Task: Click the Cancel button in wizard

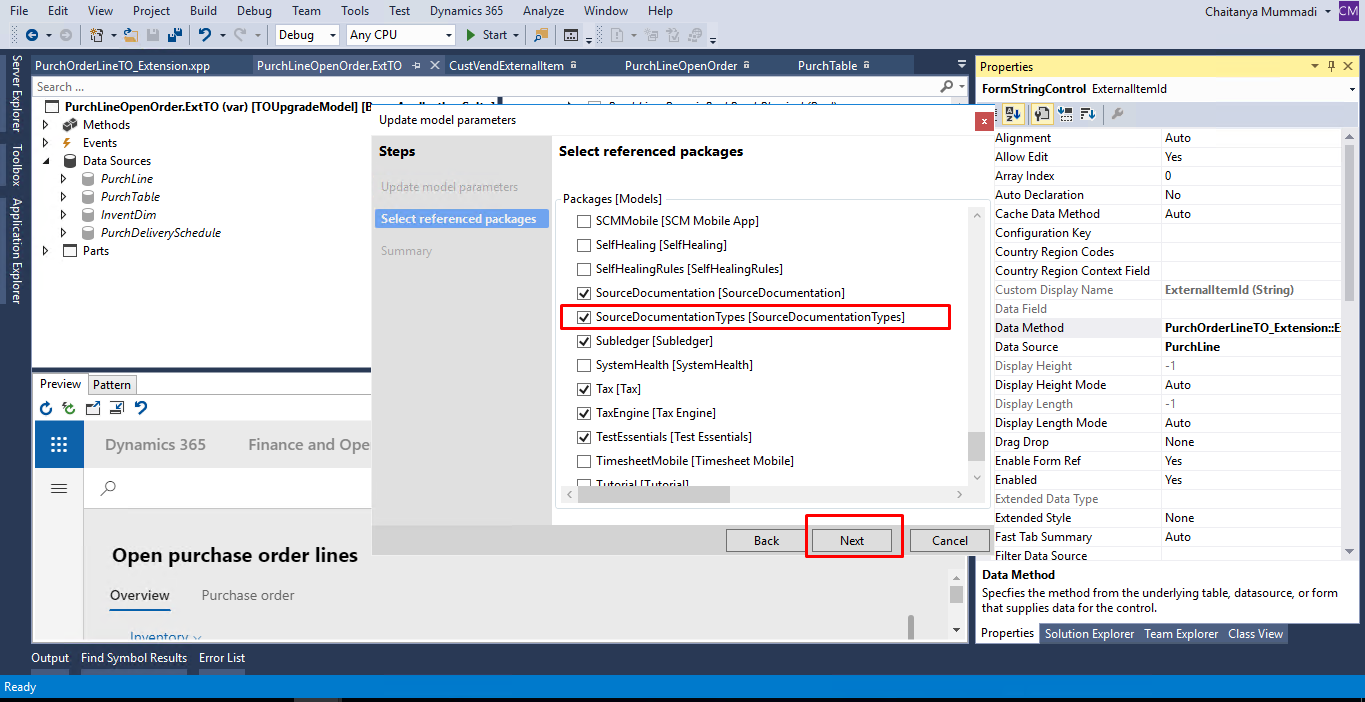Action: click(x=949, y=540)
